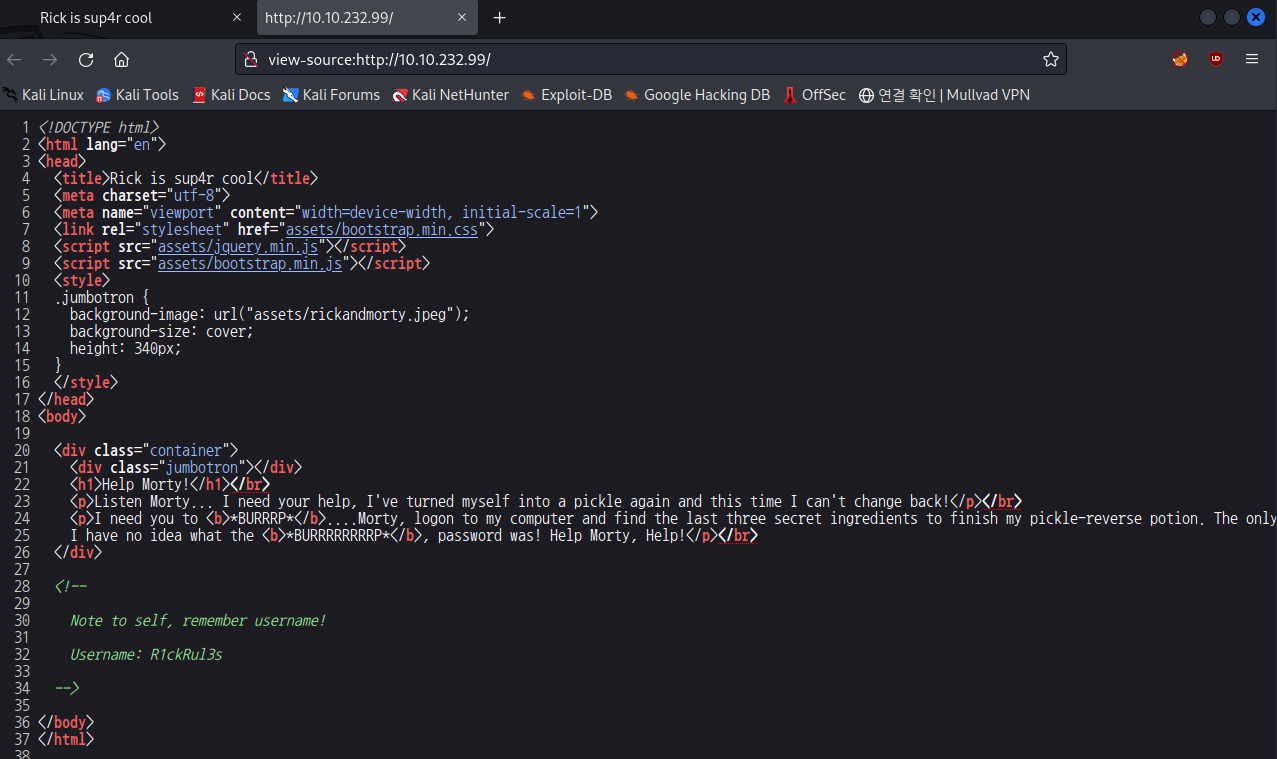
Task: Click the 'Note to self, remember username!' comment
Action: click(198, 620)
